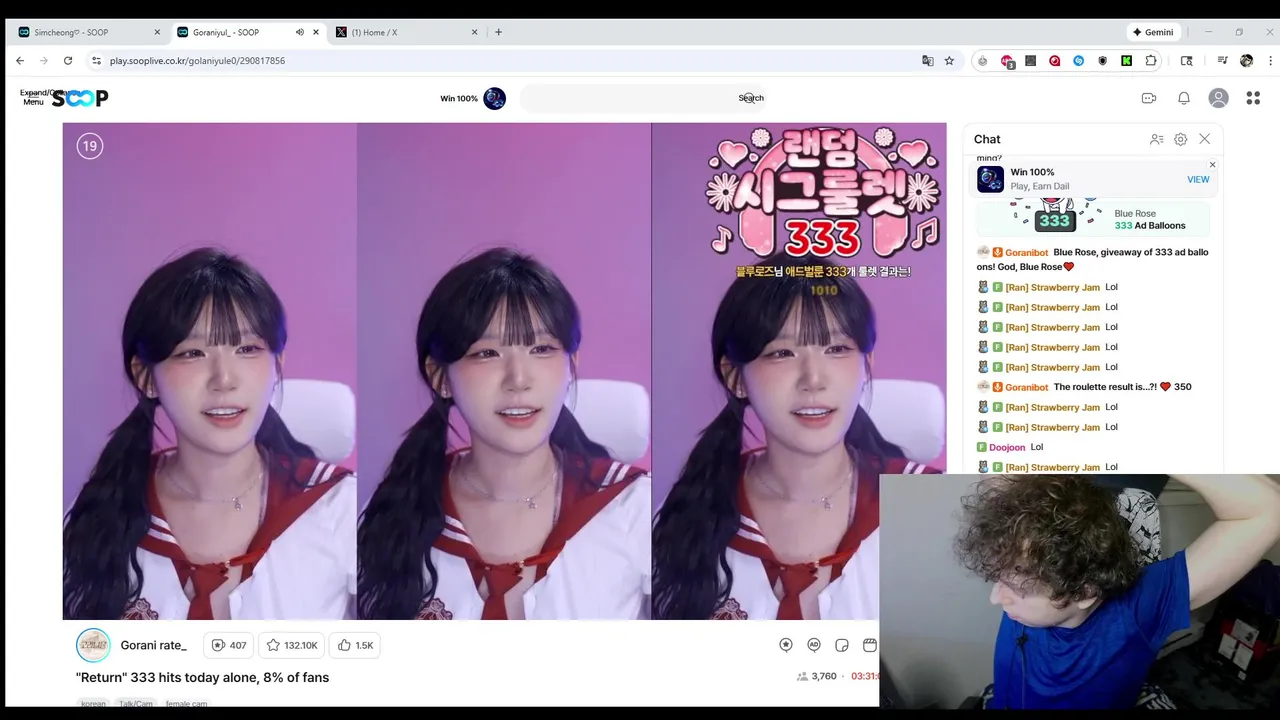
Task: Click the female cam tag
Action: coord(186,704)
